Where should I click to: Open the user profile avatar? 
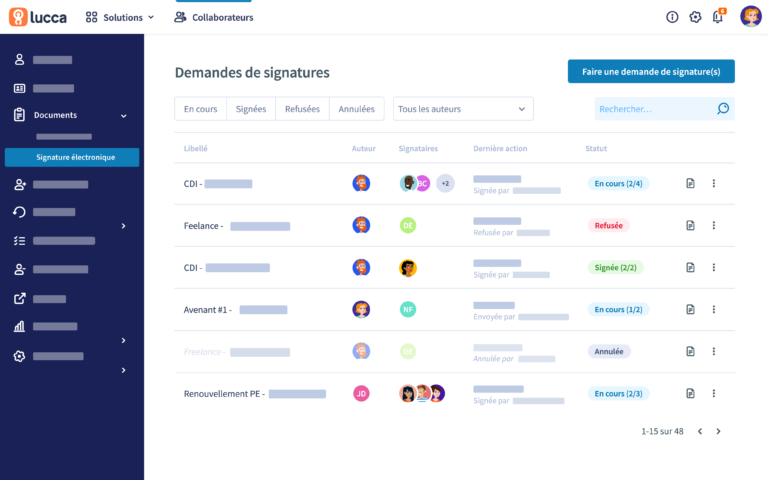pyautogui.click(x=750, y=17)
